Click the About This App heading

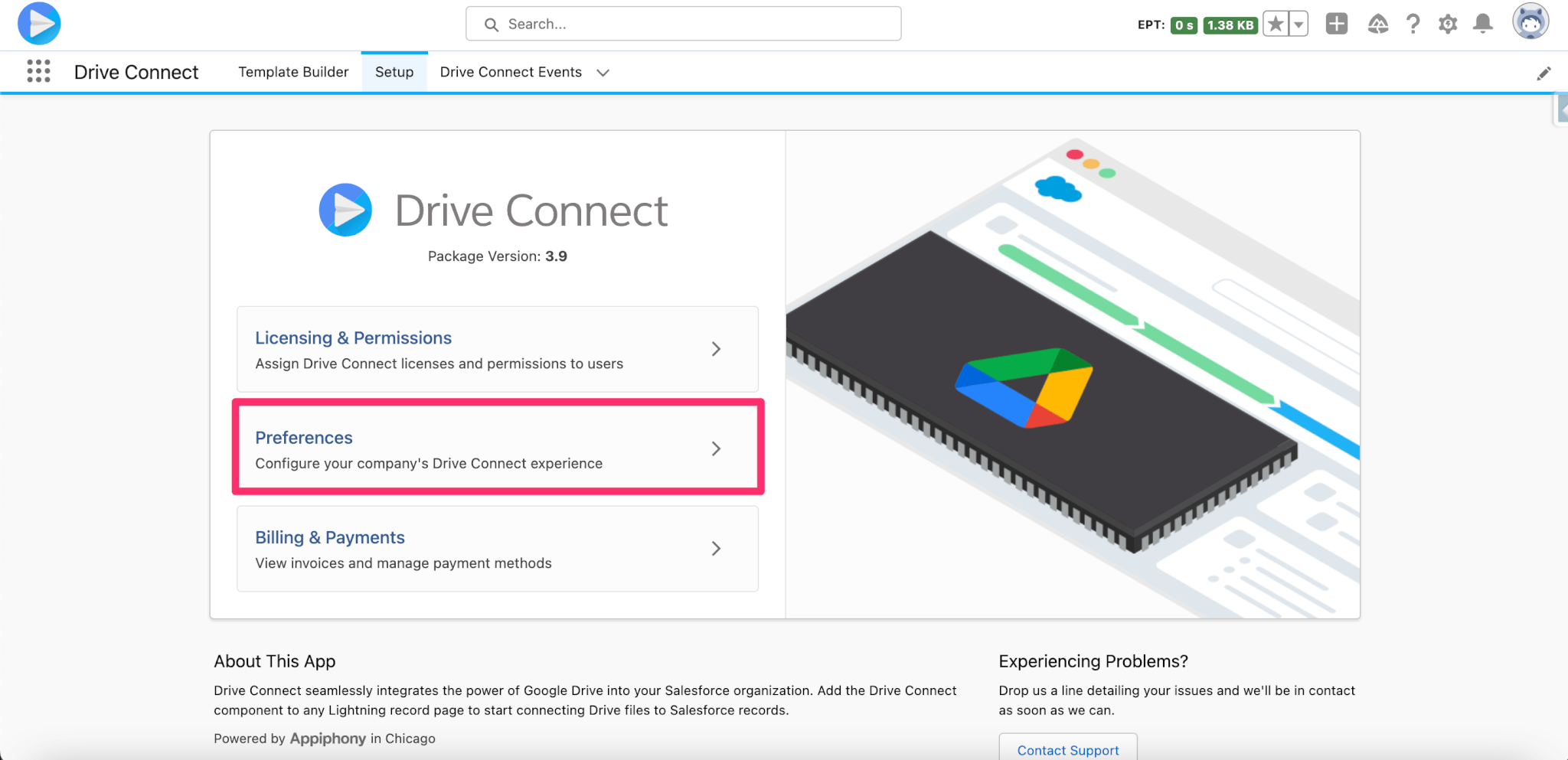click(275, 661)
